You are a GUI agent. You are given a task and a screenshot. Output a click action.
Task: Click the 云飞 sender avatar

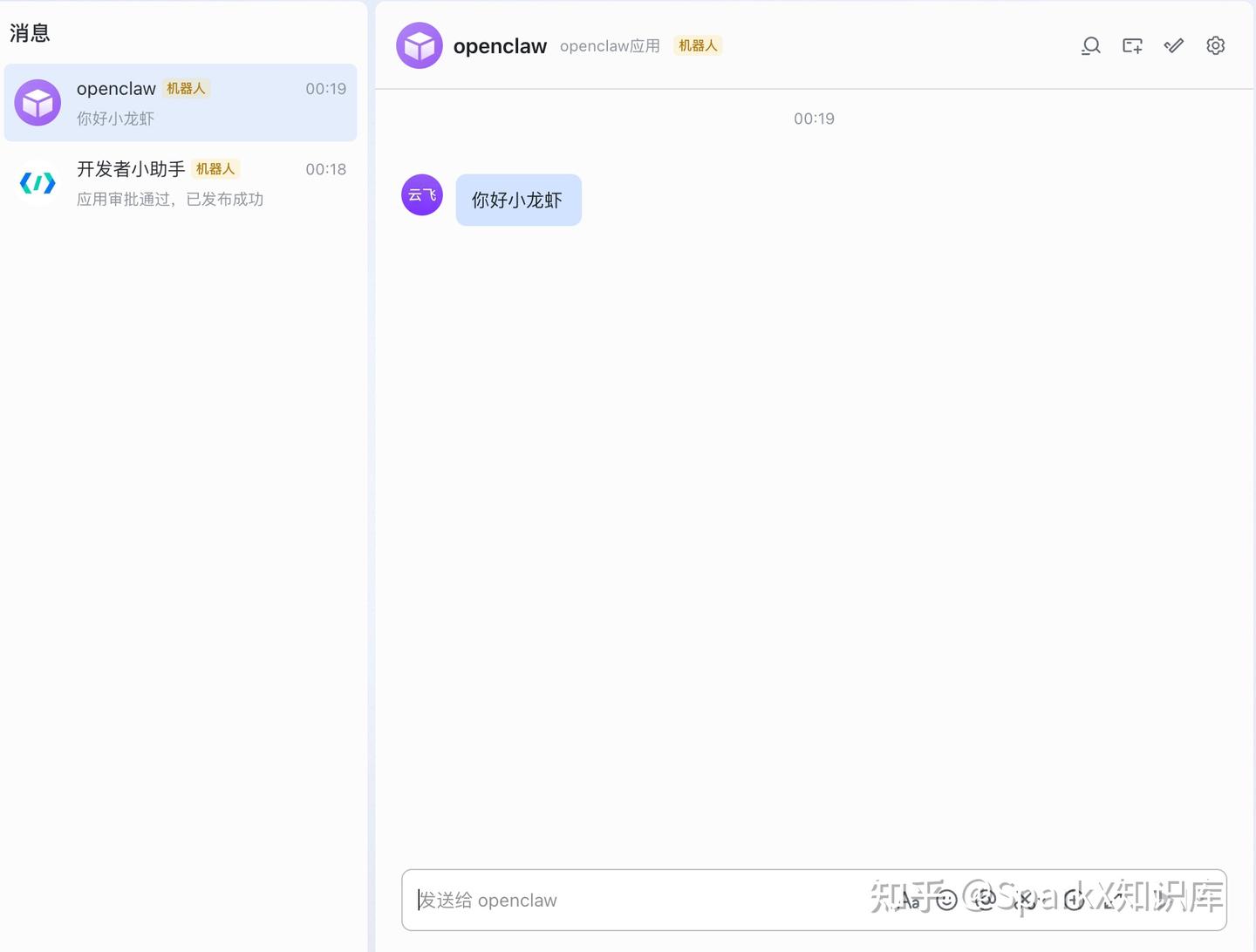pos(422,194)
